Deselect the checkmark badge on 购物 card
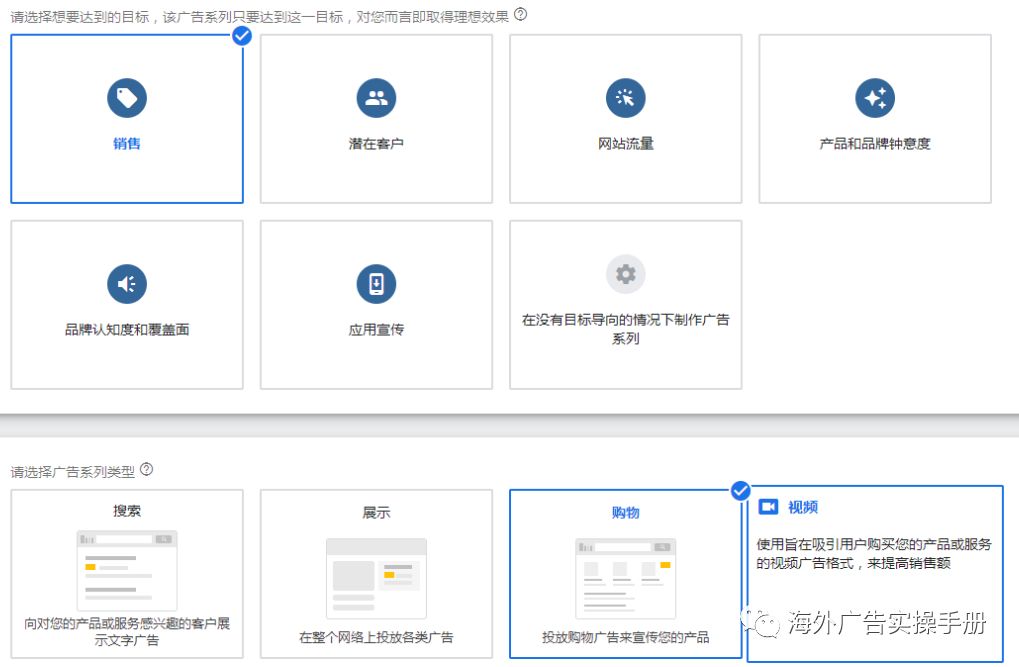This screenshot has width=1019, height=667. (740, 490)
